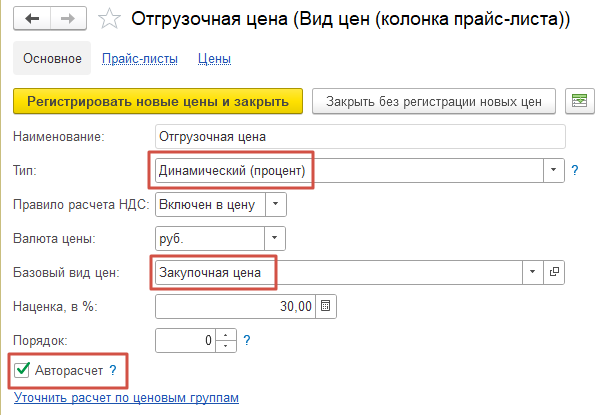Screen dimensions: 611x415
Task: Click Закрыть без регистрации новых цен
Action: click(434, 101)
